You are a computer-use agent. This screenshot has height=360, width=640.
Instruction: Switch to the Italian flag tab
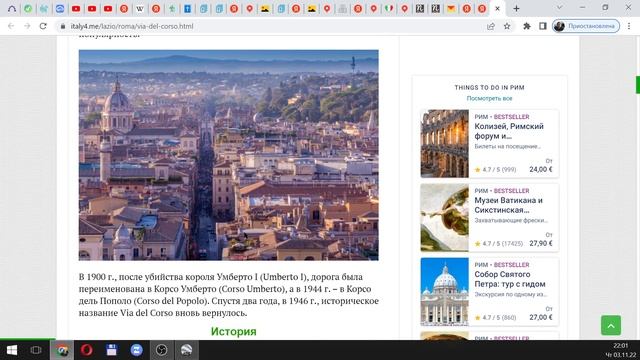(389, 8)
